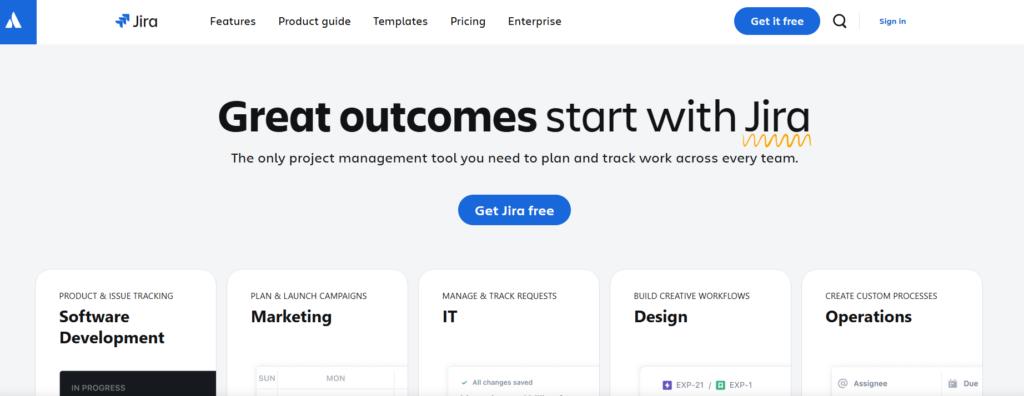The width and height of the screenshot is (1024, 396).
Task: Click the All changes saved checkmark
Action: click(464, 382)
